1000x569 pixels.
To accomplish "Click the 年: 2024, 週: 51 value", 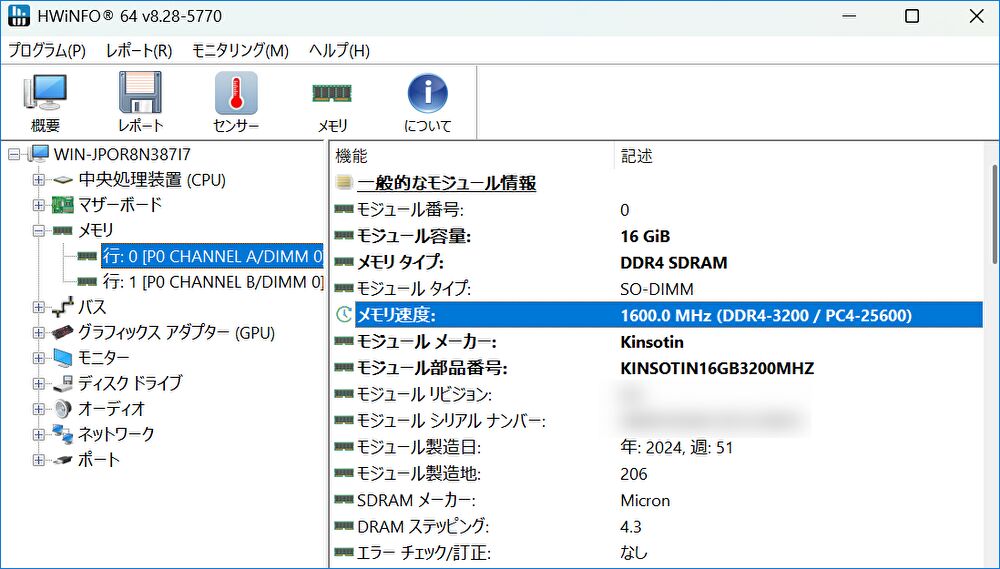I will [677, 447].
